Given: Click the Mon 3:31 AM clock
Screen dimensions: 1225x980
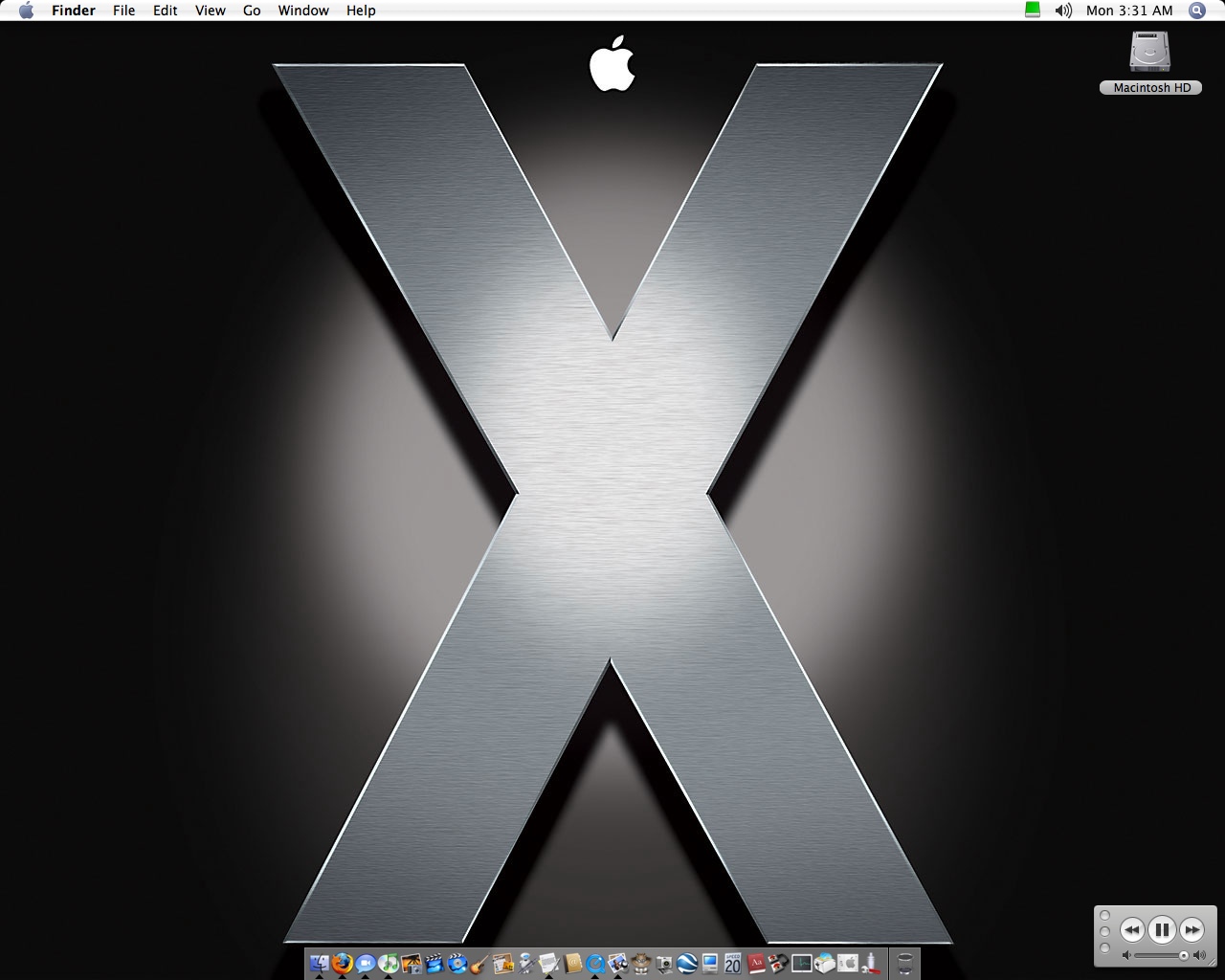Looking at the screenshot, I should pyautogui.click(x=1129, y=11).
